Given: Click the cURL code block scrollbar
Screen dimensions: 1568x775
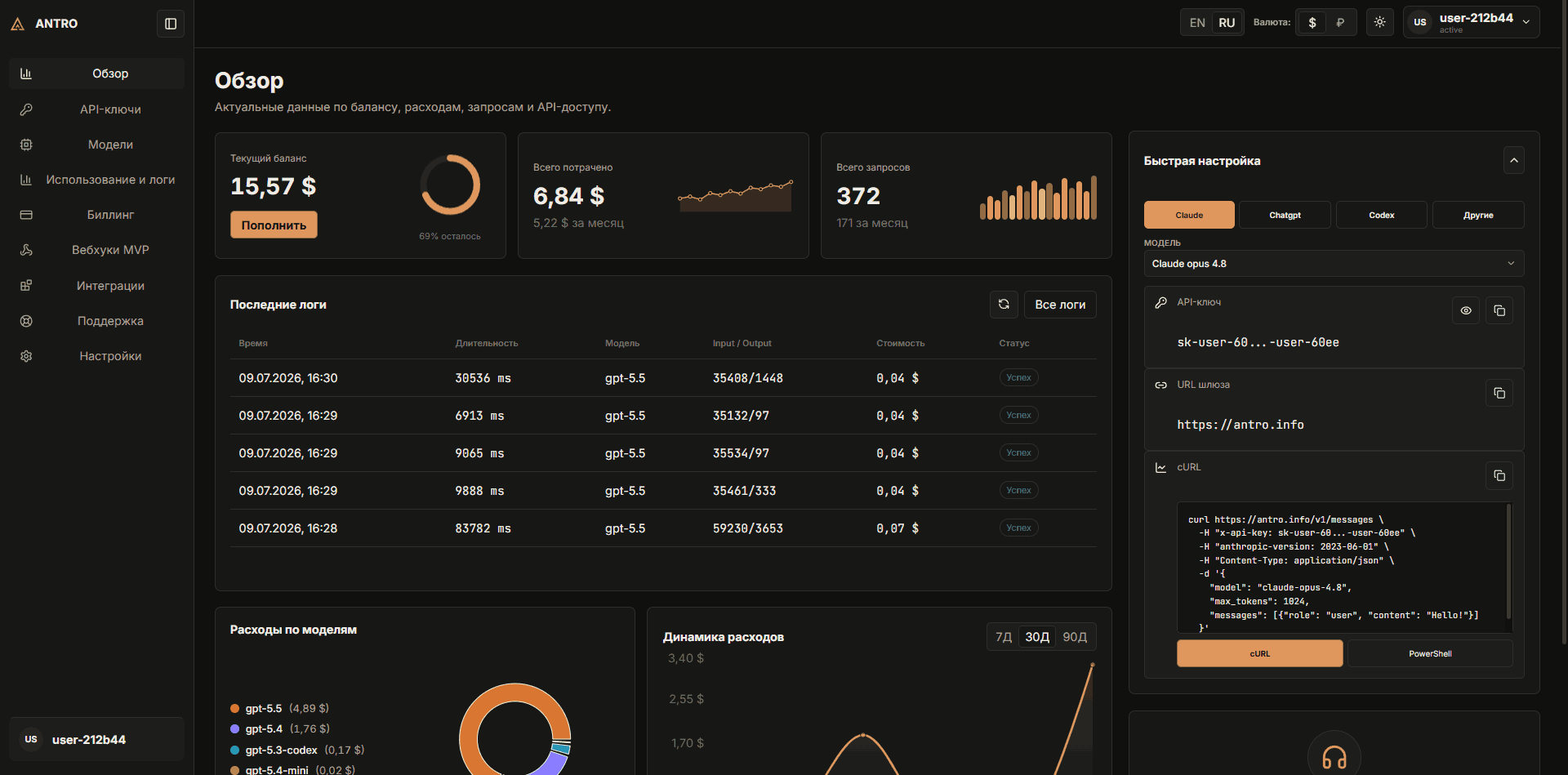Looking at the screenshot, I should click(x=1508, y=562).
